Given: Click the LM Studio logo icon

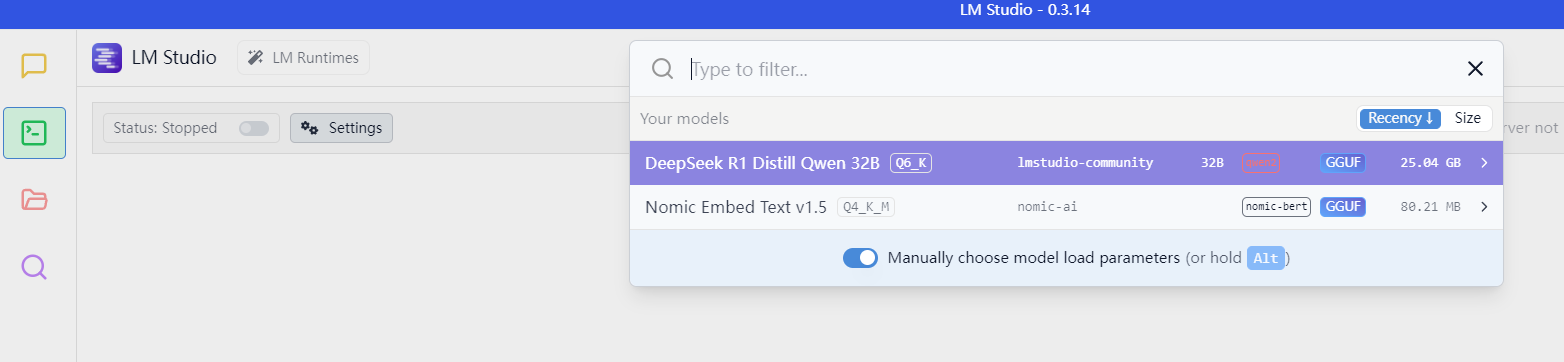Looking at the screenshot, I should tap(107, 58).
